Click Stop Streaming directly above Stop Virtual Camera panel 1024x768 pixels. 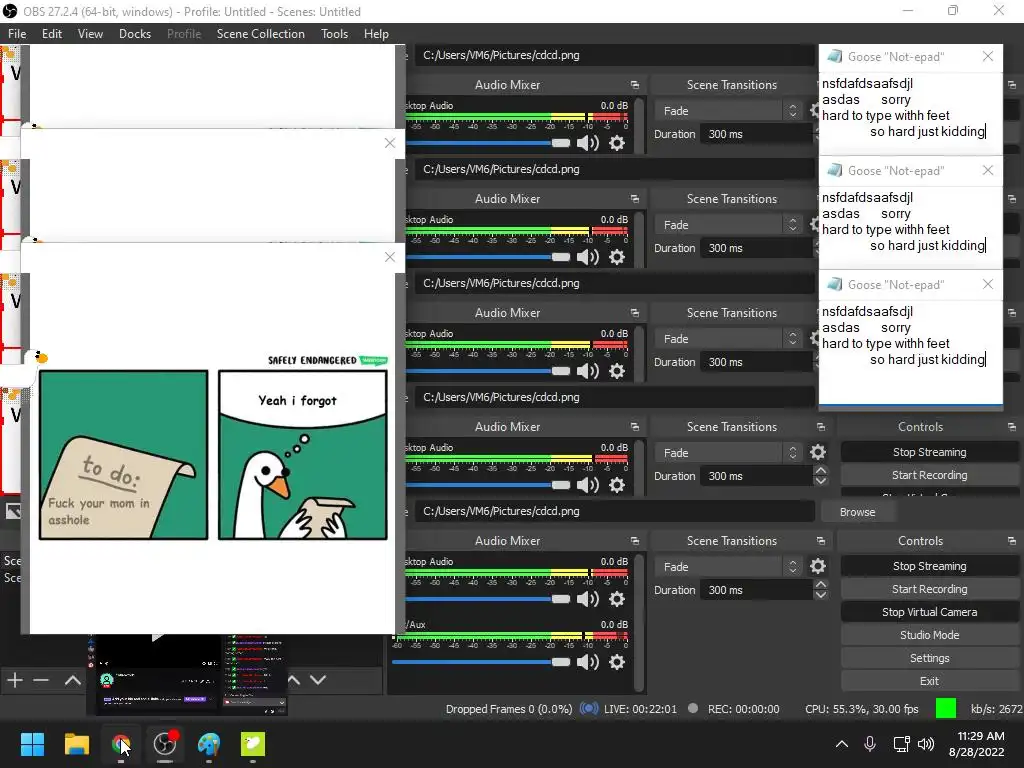click(x=929, y=566)
